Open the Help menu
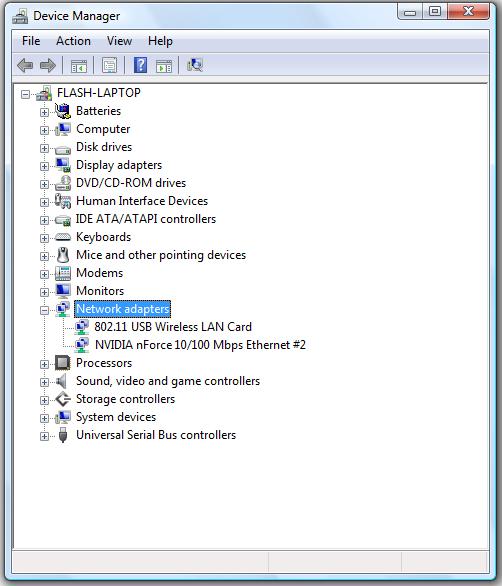502x586 pixels. (160, 41)
